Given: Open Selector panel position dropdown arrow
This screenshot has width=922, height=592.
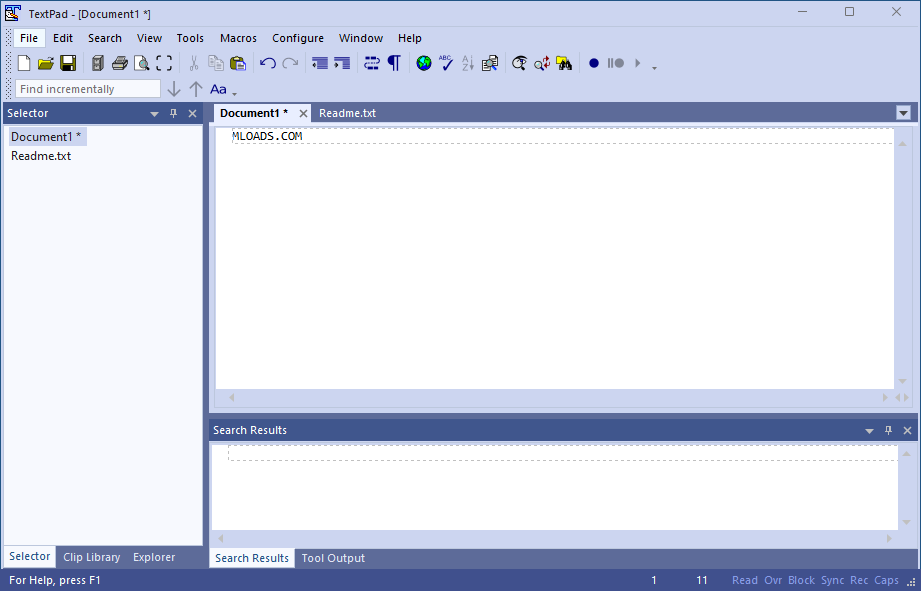Looking at the screenshot, I should tap(155, 114).
